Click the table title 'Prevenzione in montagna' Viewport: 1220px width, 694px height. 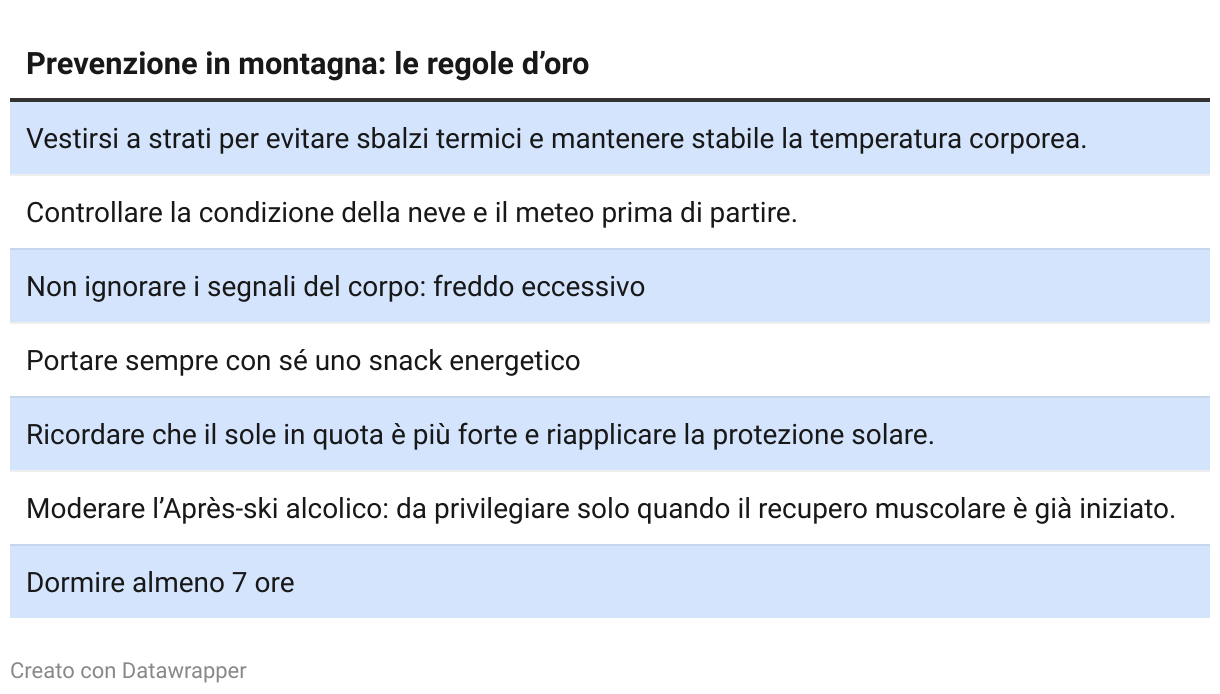click(307, 64)
